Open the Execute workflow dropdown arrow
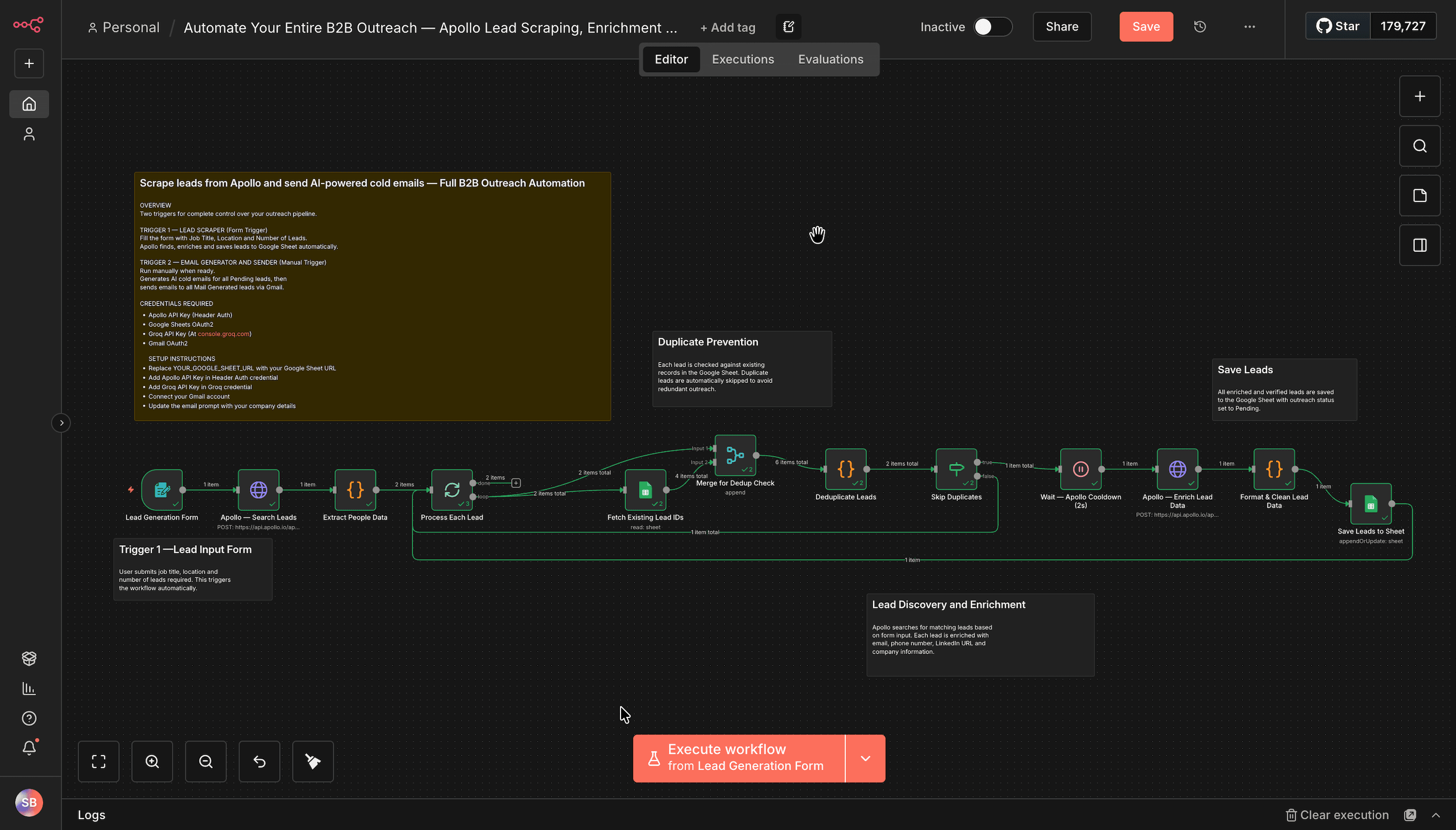Viewport: 1456px width, 830px height. pyautogui.click(x=865, y=758)
